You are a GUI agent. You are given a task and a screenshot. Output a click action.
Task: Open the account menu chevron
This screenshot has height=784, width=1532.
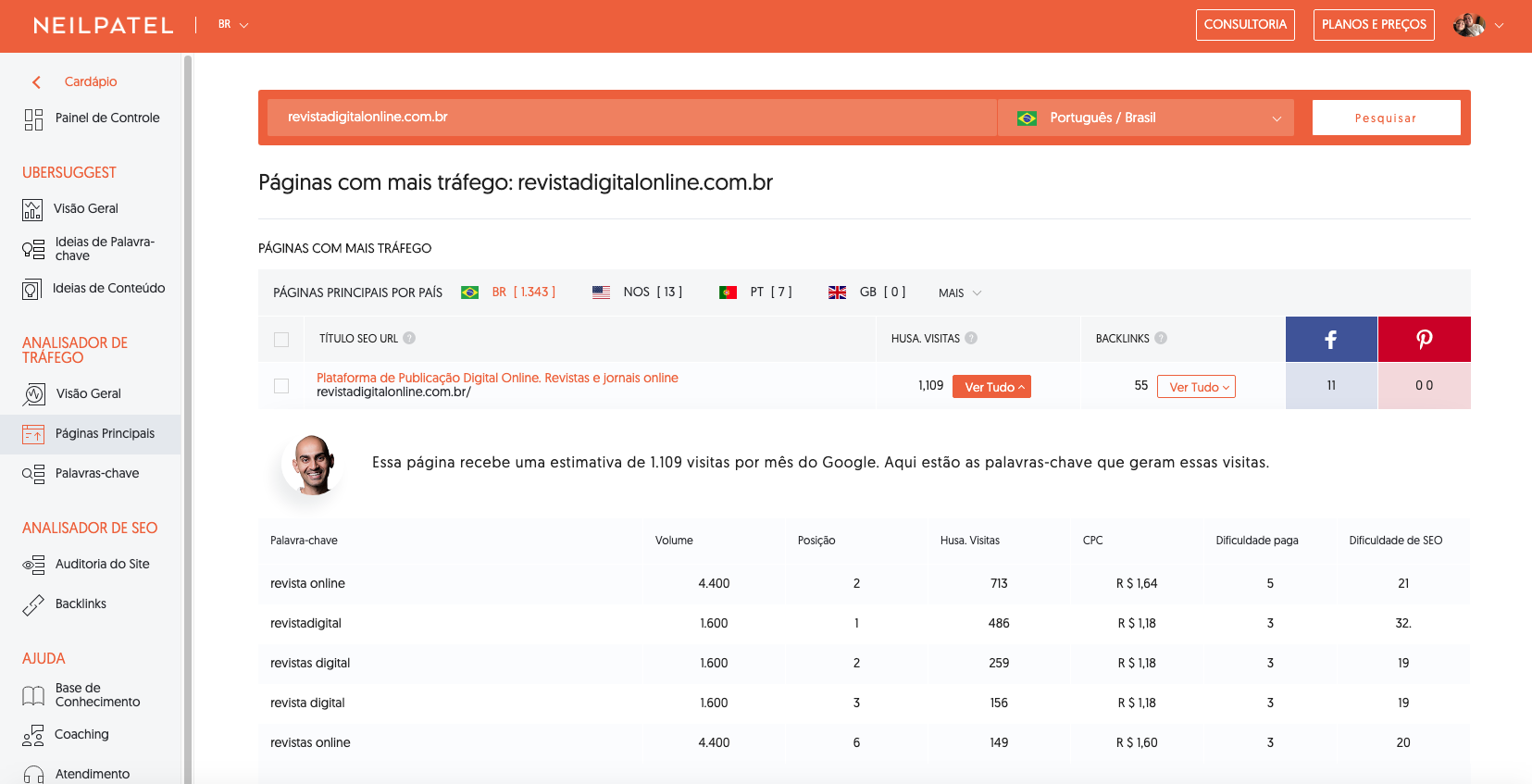coord(1500,26)
